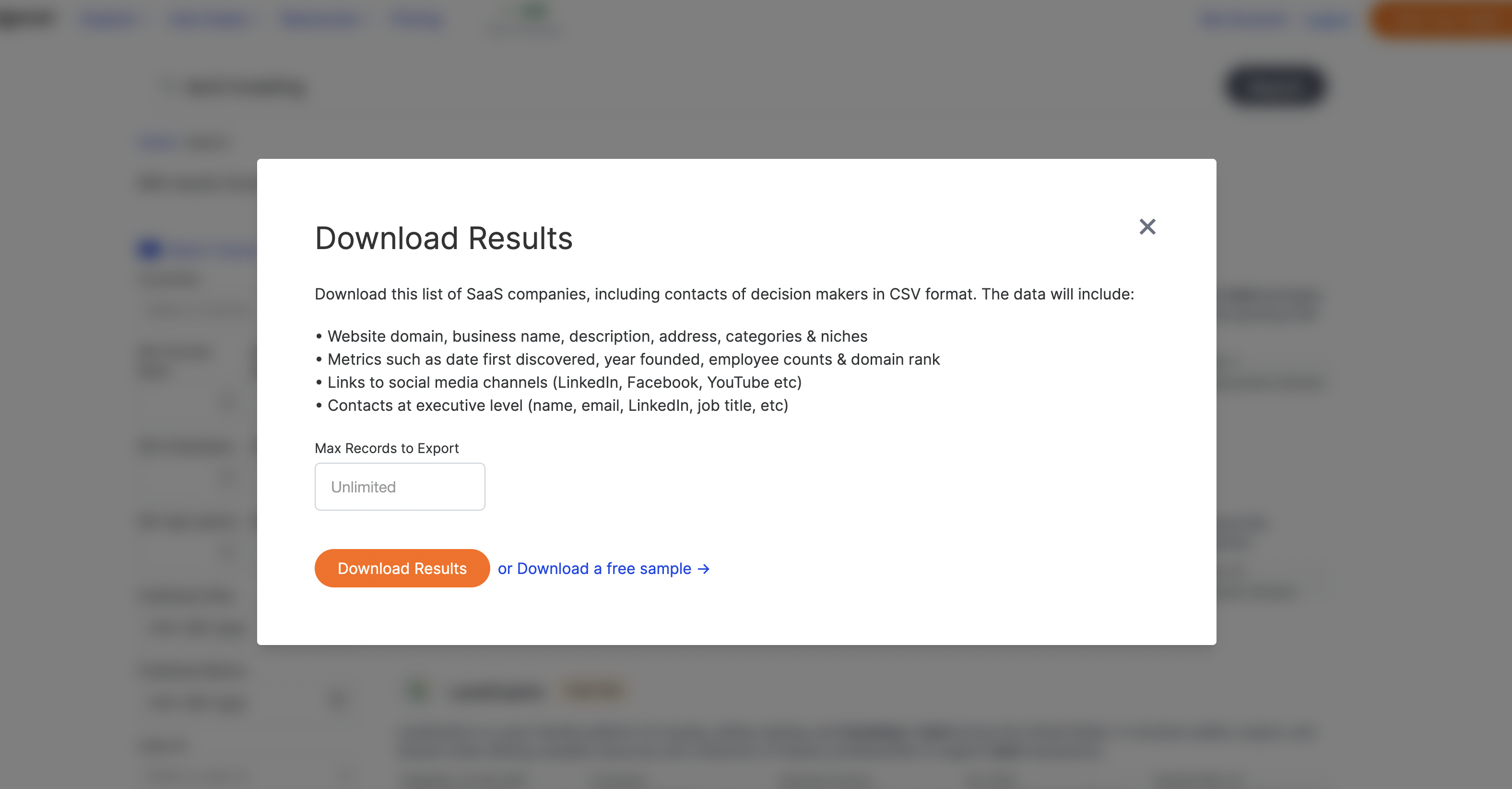Click the green status icon in the top navigation bar
The height and width of the screenshot is (789, 1512).
[x=530, y=13]
